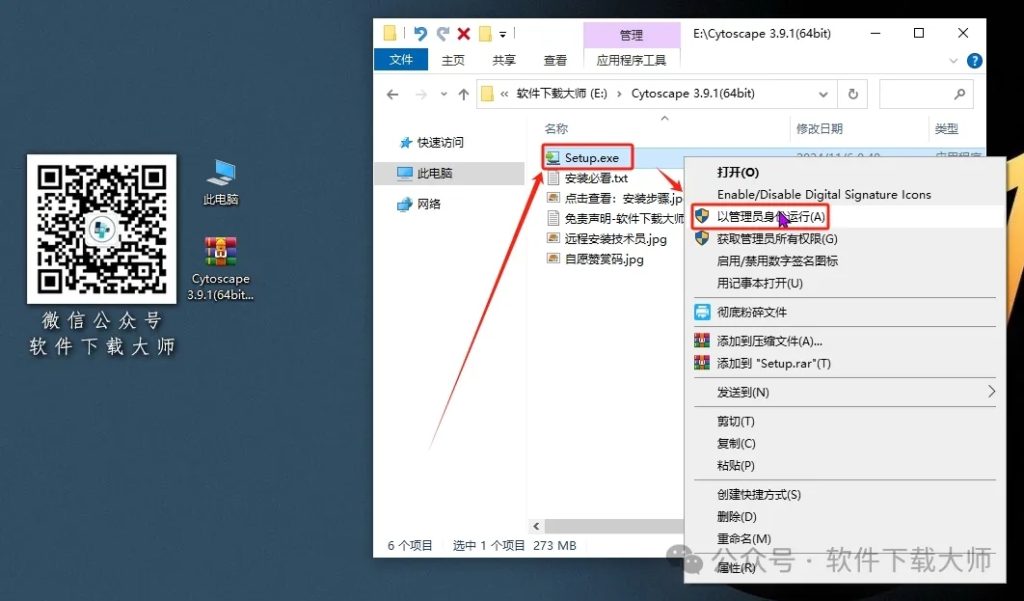This screenshot has width=1024, height=601.
Task: Open the recent locations dropdown beside back button
Action: tap(444, 93)
